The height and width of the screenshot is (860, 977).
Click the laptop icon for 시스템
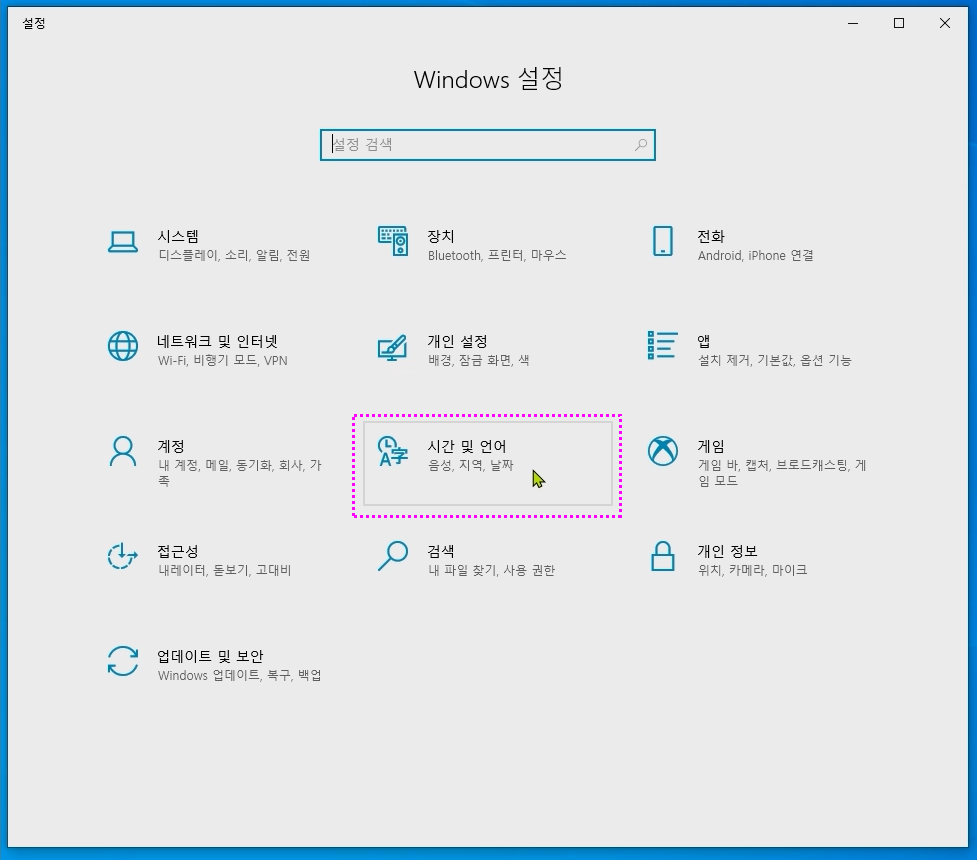point(123,242)
